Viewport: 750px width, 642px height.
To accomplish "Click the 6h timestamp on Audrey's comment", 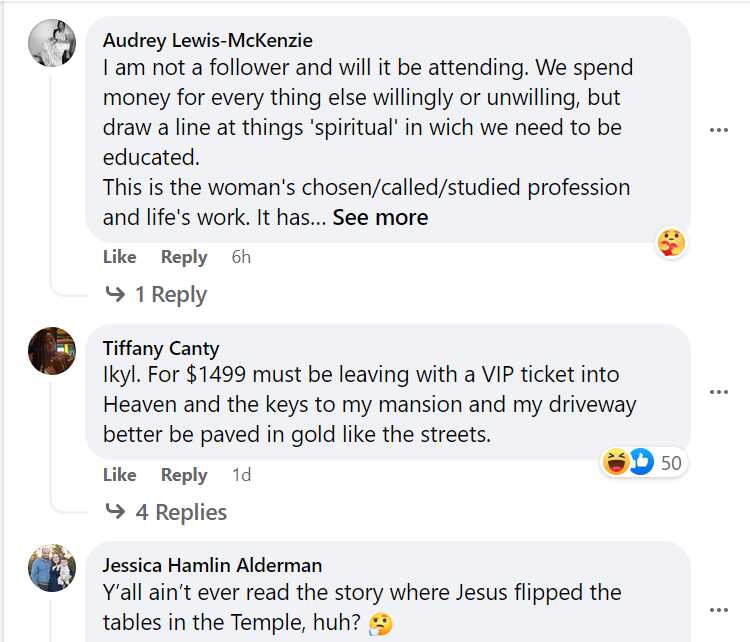I will click(x=241, y=257).
